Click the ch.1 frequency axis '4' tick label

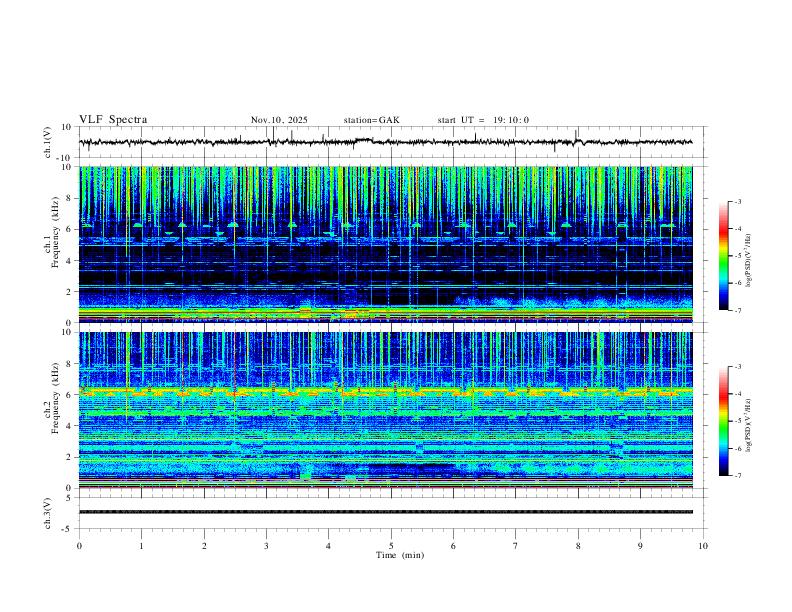(x=69, y=261)
